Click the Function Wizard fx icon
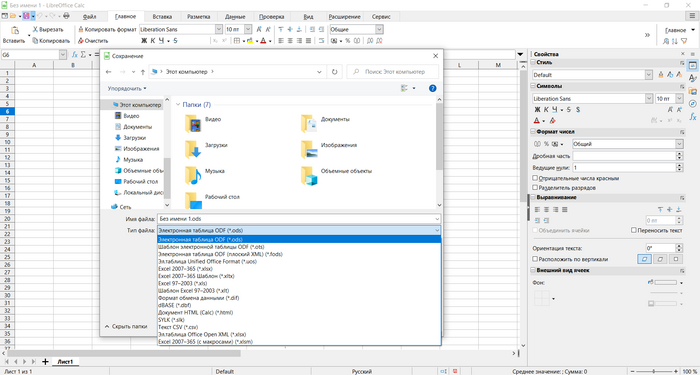 click(x=75, y=54)
